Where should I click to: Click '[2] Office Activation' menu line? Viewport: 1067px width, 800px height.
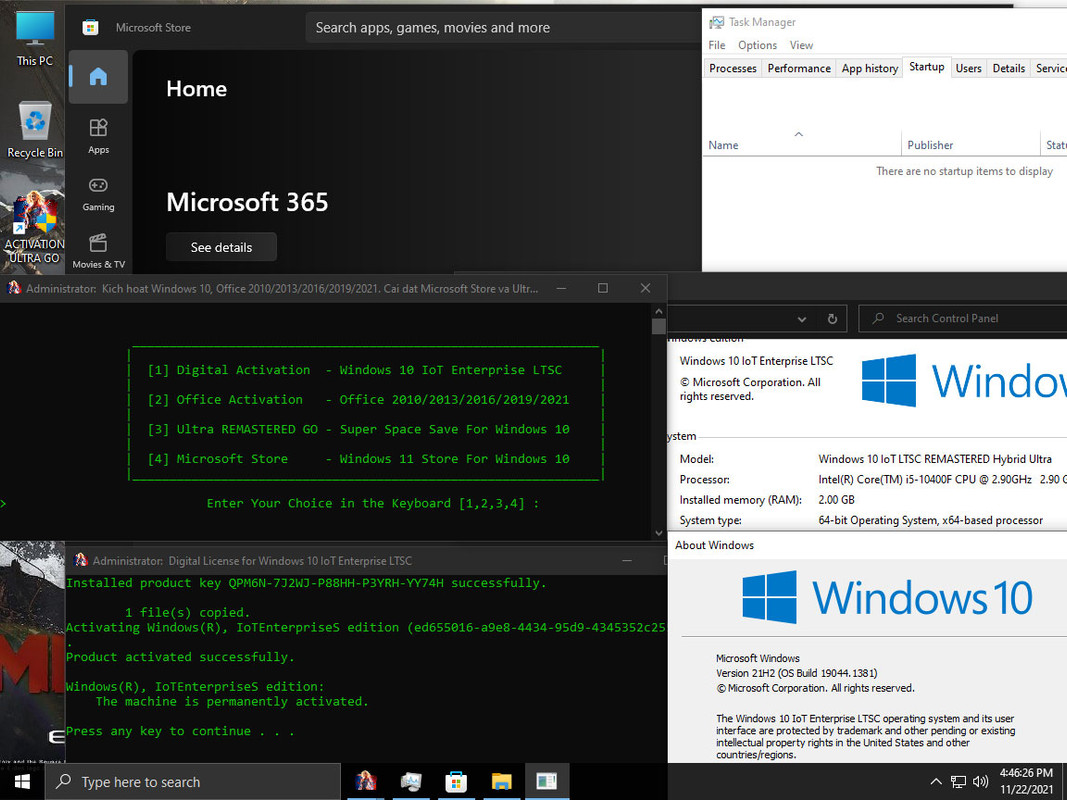pos(358,400)
